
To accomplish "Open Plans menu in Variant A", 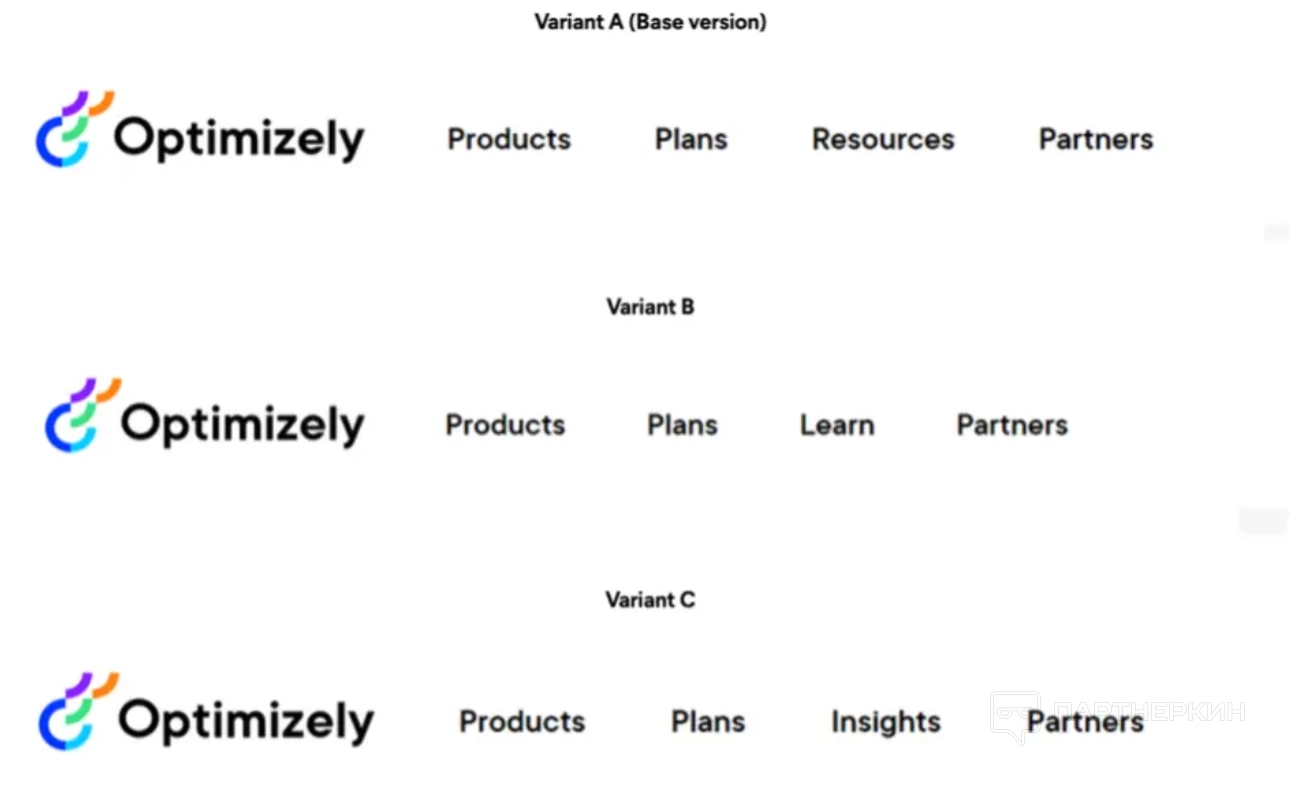I will coord(691,139).
